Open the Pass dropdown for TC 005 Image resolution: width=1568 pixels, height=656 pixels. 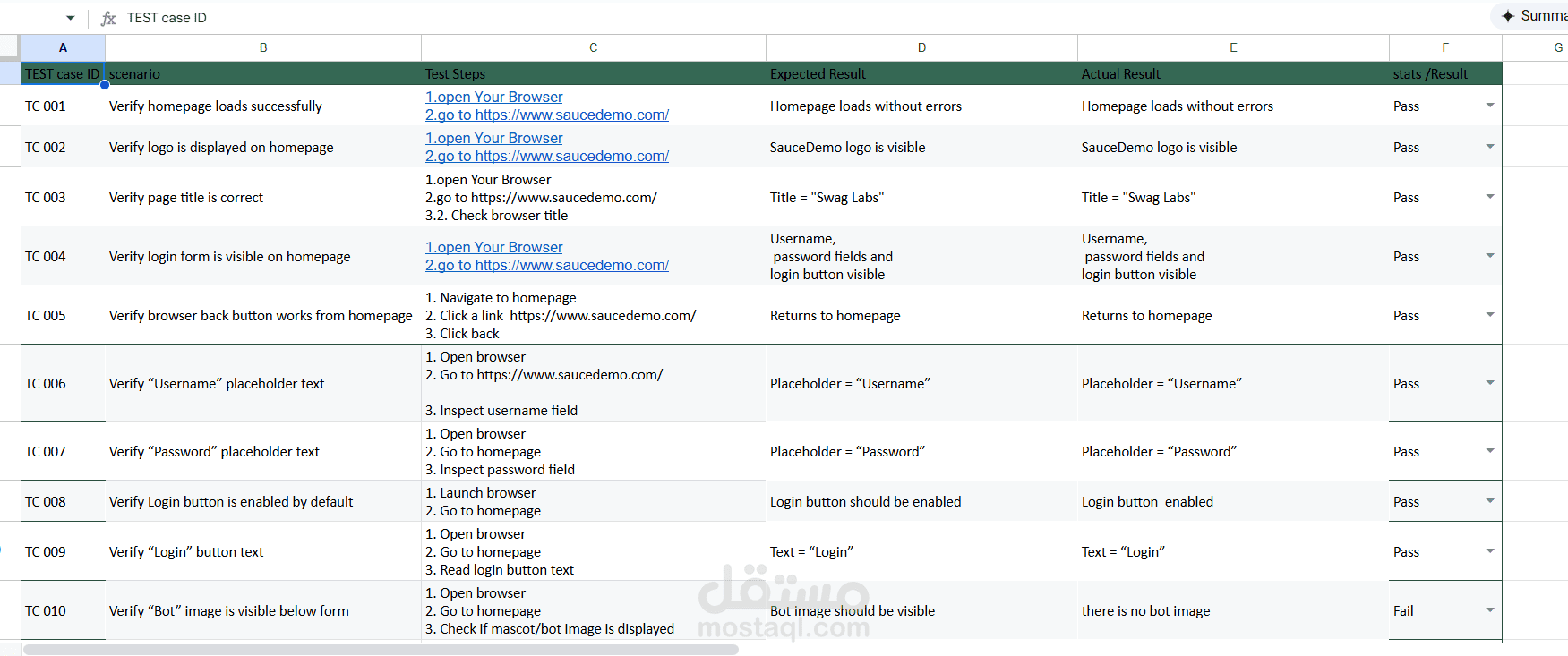(x=1490, y=315)
